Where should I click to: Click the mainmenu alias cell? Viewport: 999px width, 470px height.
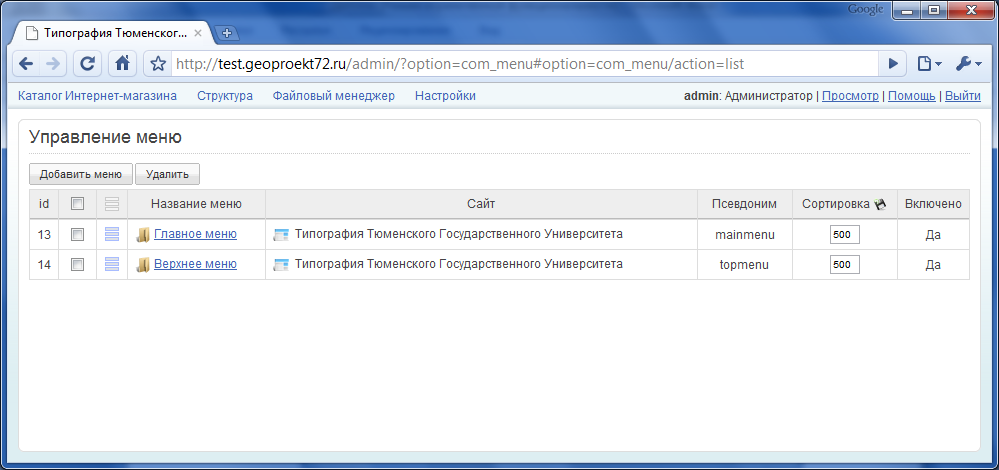(x=745, y=235)
